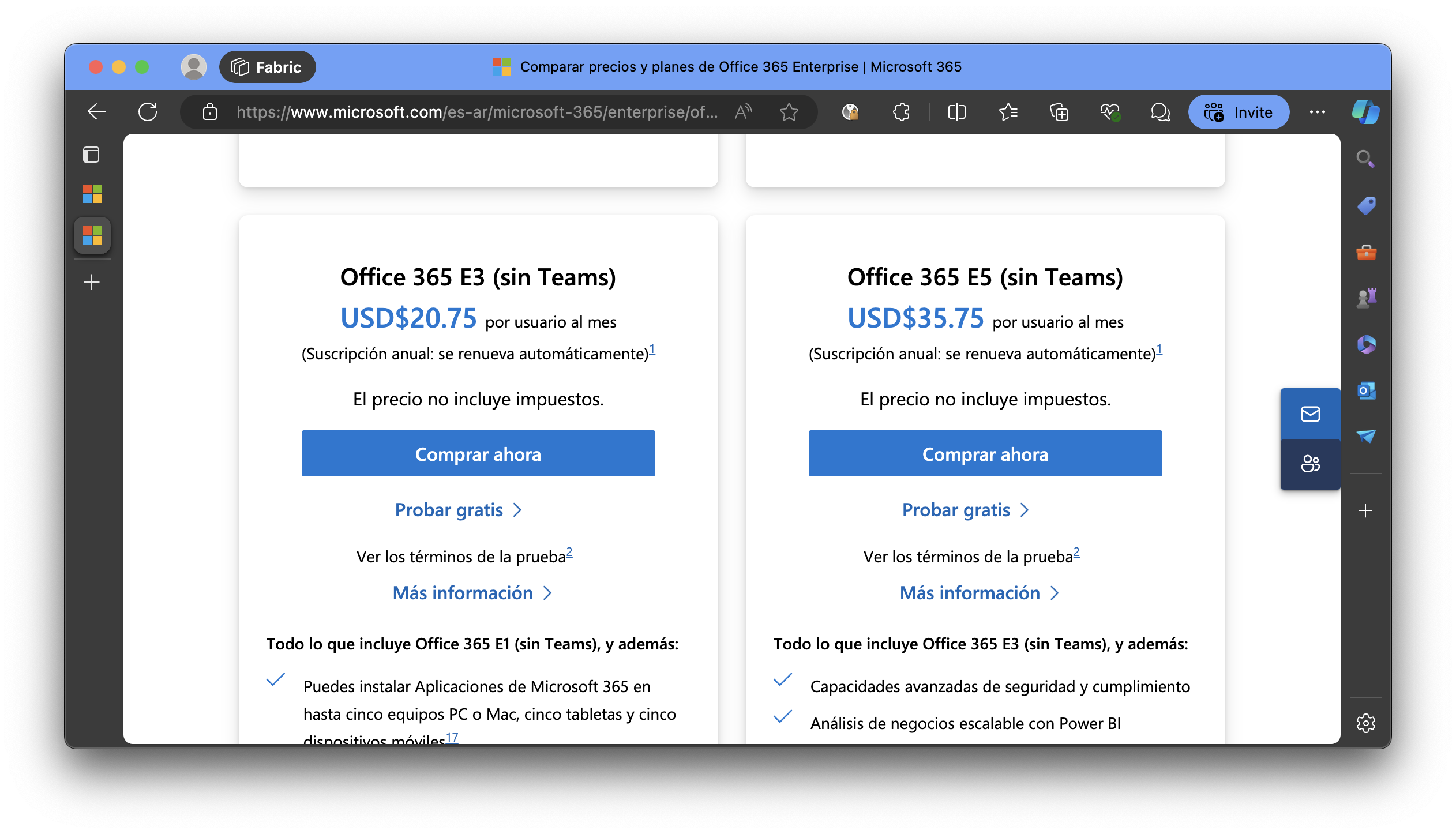1456x834 pixels.
Task: Open sidebar Search icon
Action: (x=1365, y=159)
